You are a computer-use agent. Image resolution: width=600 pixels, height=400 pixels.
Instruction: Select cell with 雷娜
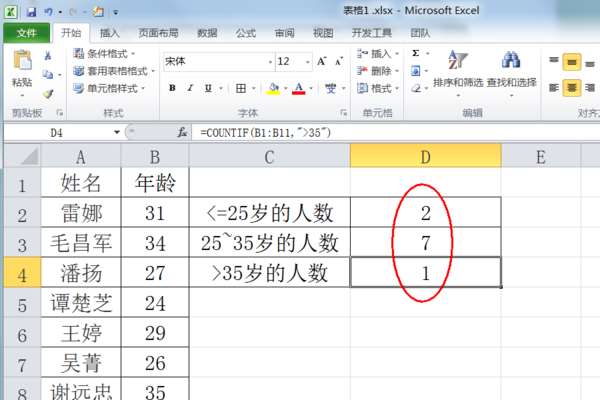pyautogui.click(x=81, y=213)
